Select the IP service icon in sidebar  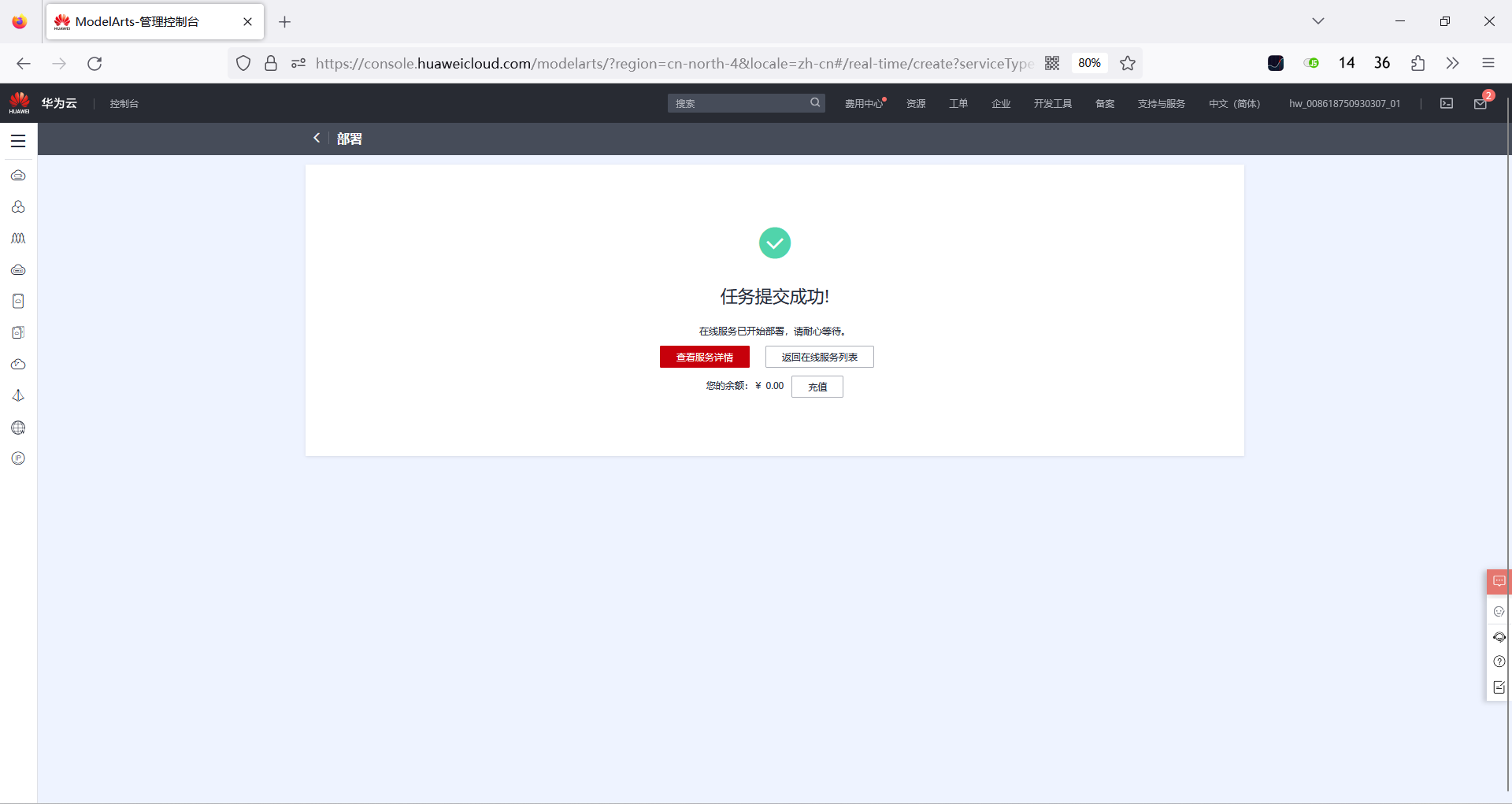pos(17,458)
